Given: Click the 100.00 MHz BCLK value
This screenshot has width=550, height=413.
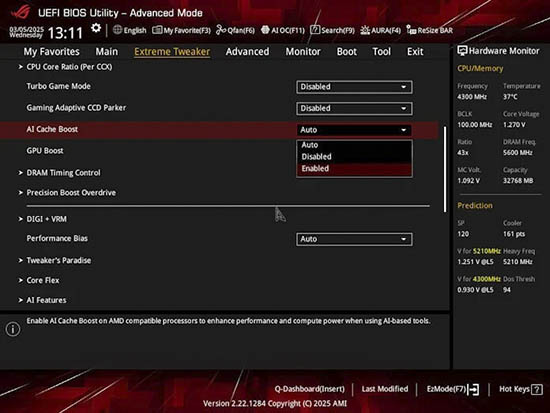Looking at the screenshot, I should [x=475, y=125].
